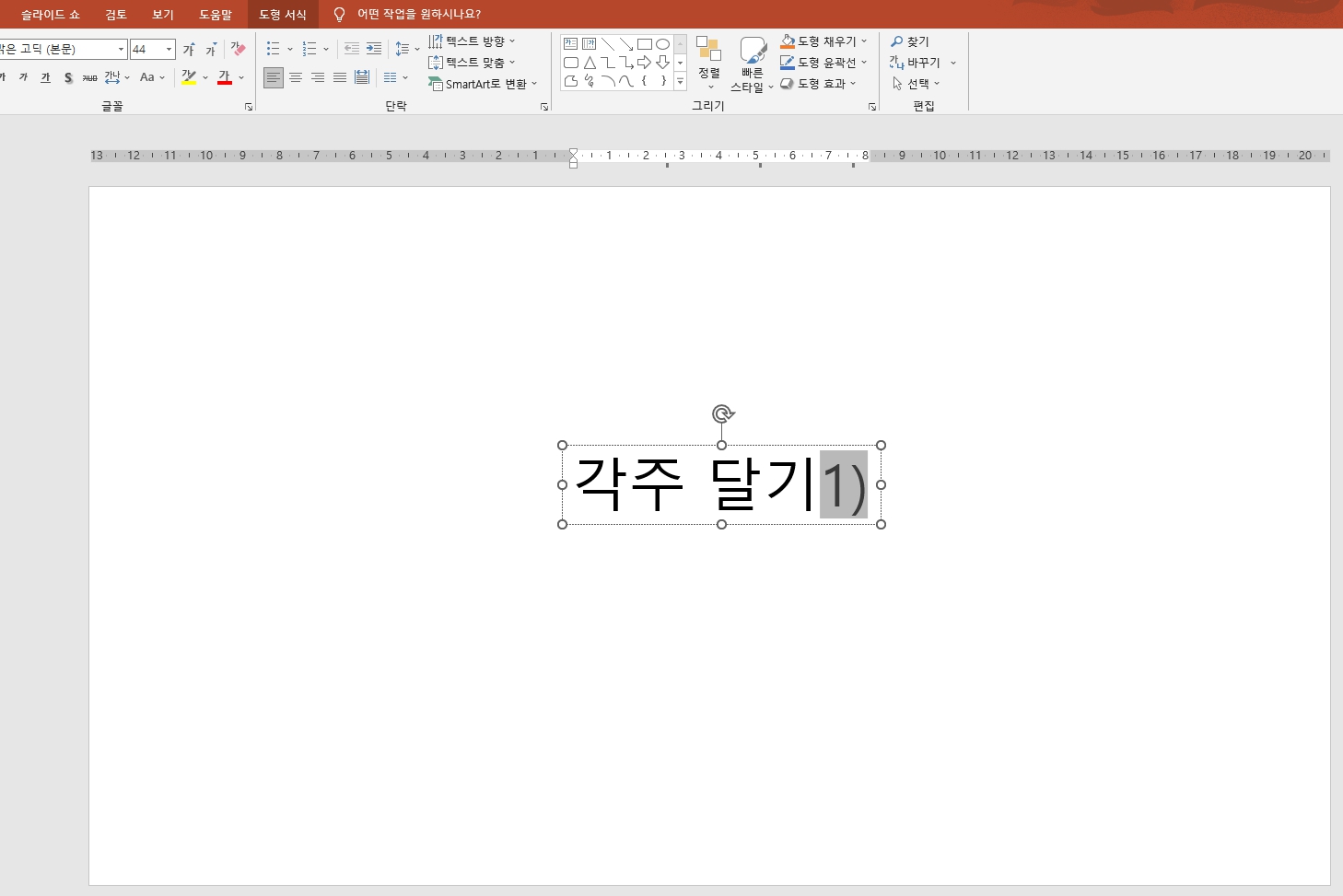Click the Clear All Formatting eraser icon
Screen dimensions: 1343x896
click(x=238, y=48)
